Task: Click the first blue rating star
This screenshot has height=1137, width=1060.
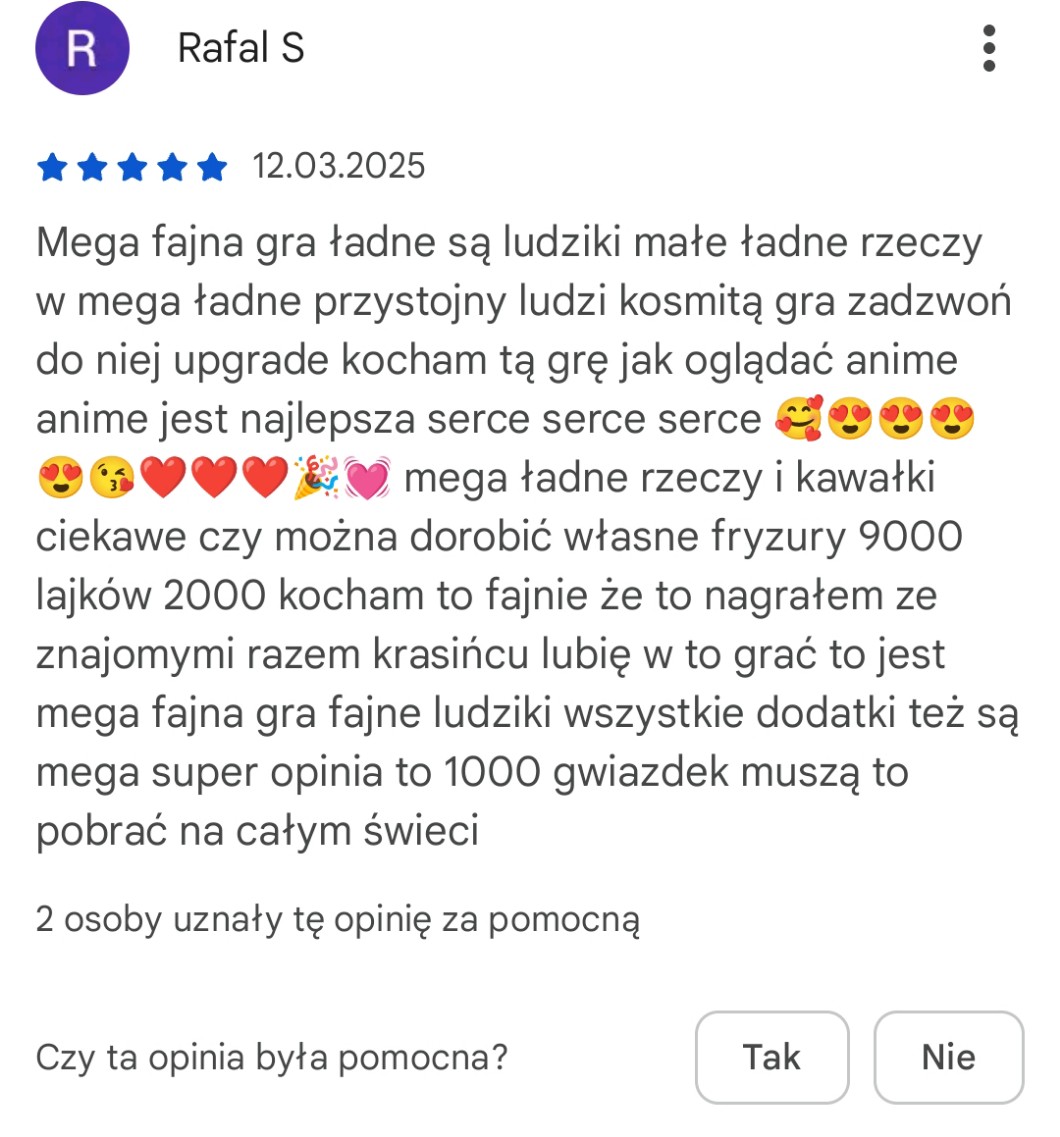Action: pyautogui.click(x=52, y=167)
